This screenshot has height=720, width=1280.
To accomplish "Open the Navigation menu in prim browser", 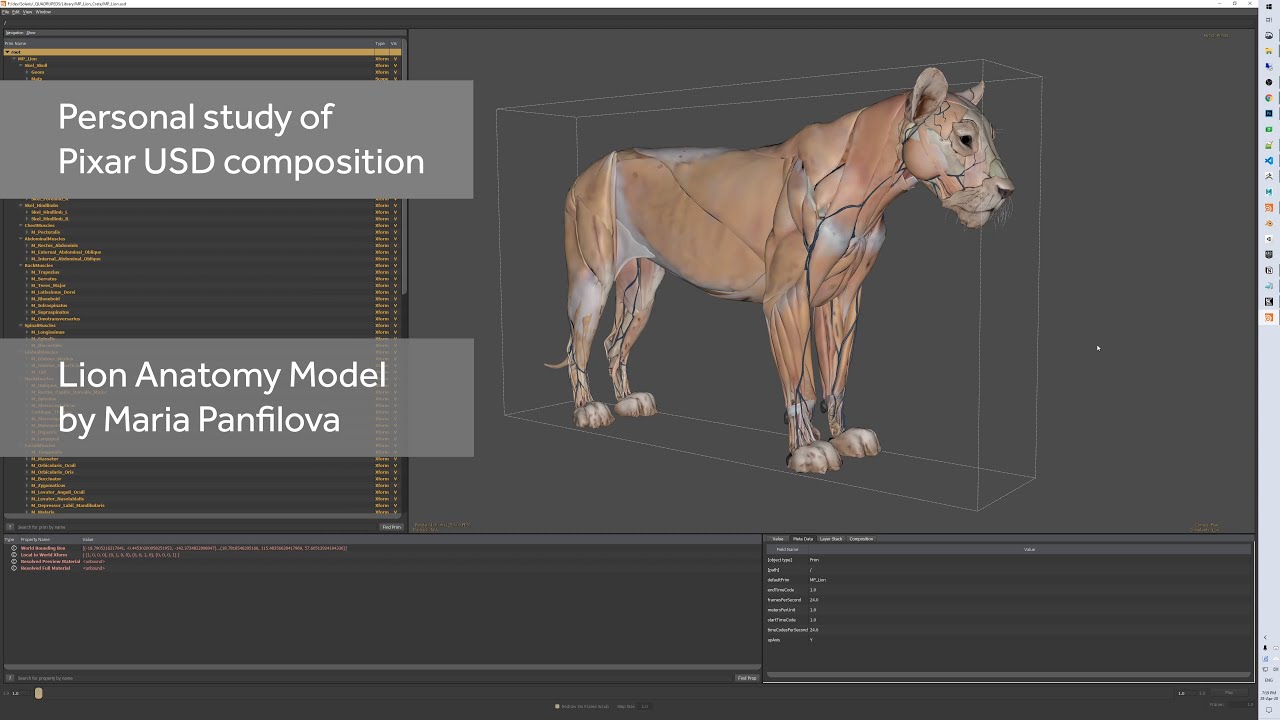I will click(15, 33).
